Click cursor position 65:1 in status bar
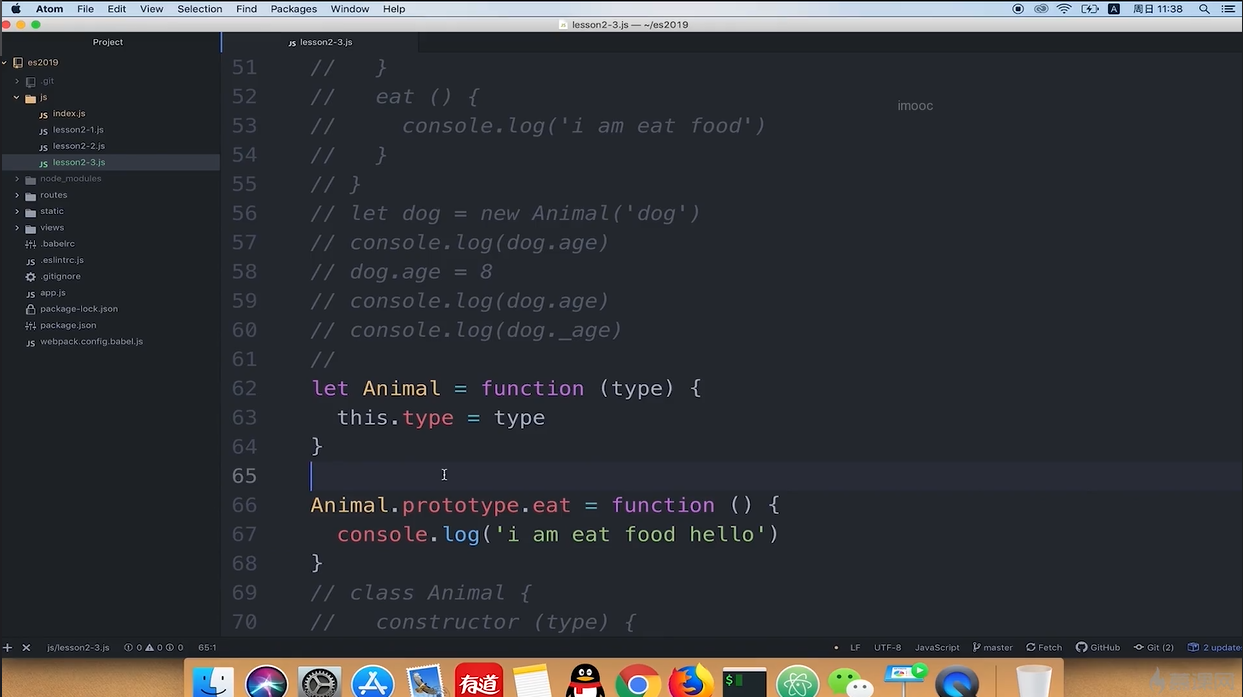 tap(207, 647)
